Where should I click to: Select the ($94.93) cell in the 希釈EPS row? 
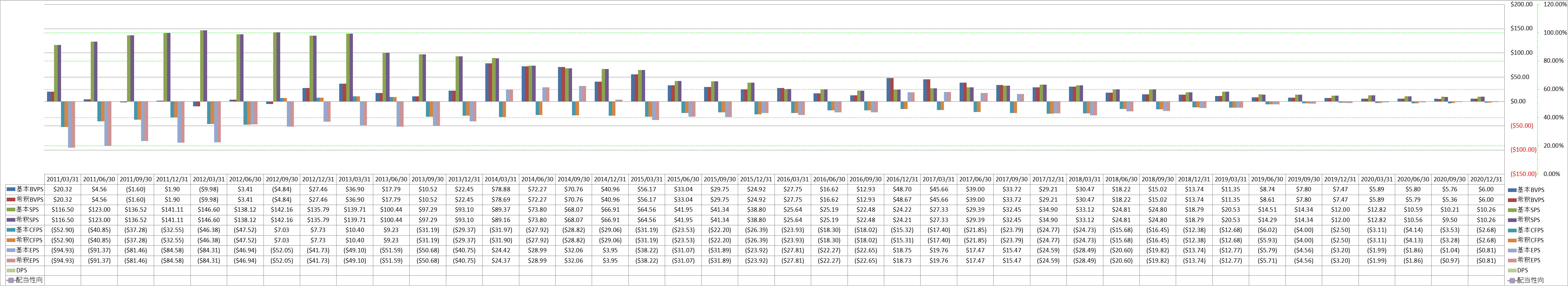click(63, 260)
